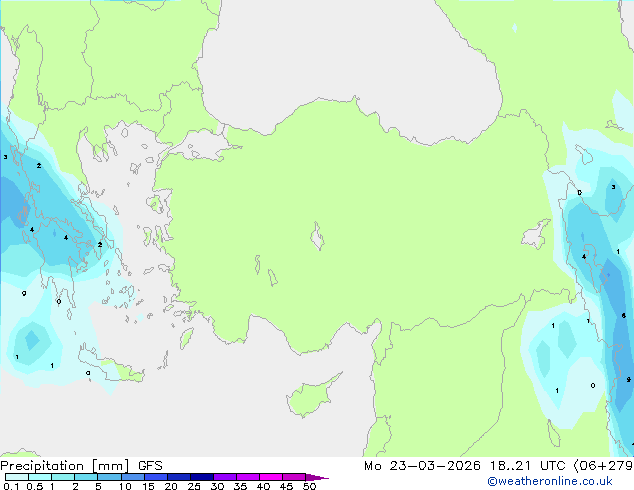Click the legend label "0.5"
The image size is (634, 490).
click(x=34, y=486)
